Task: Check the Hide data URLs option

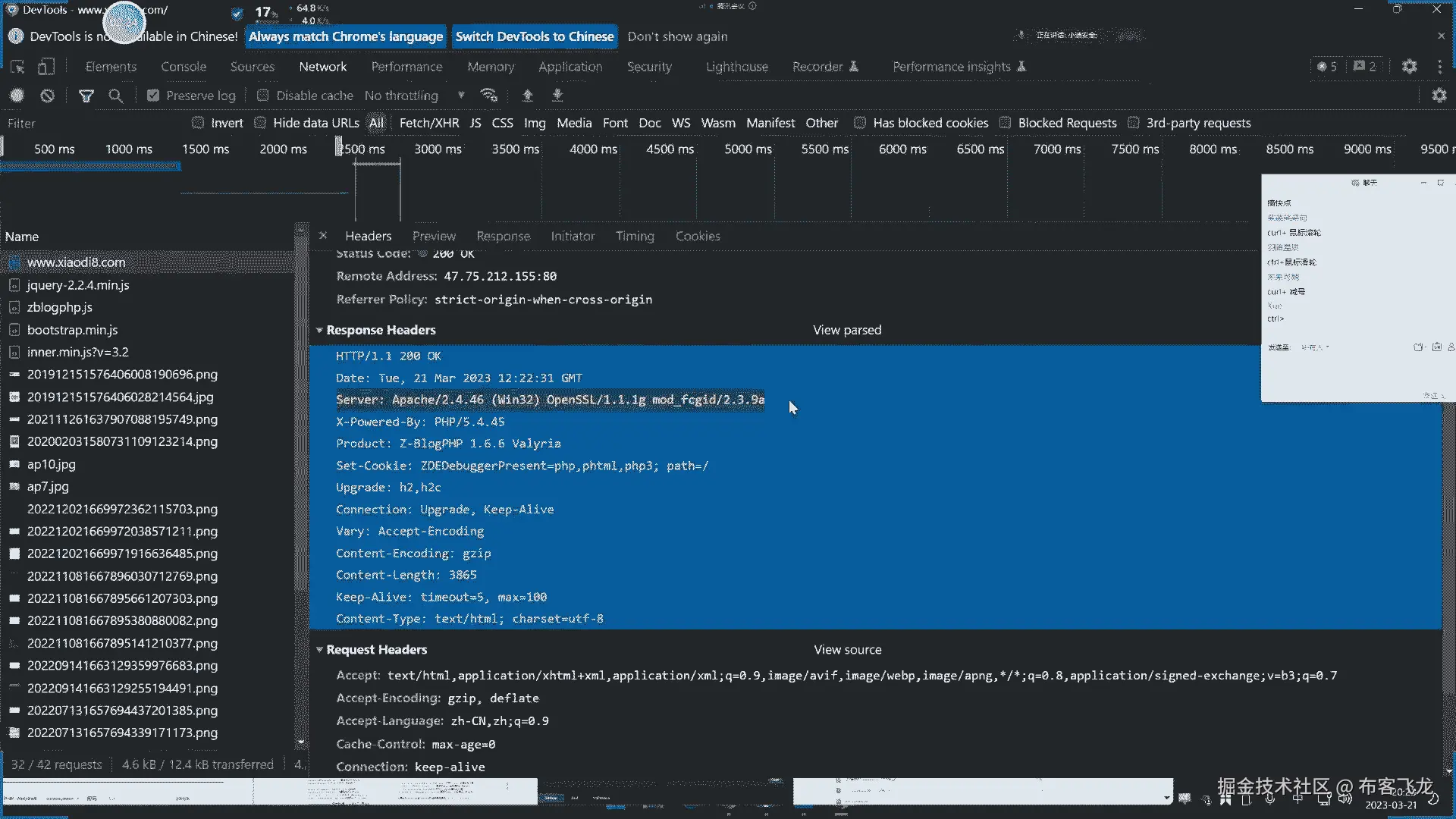Action: tap(260, 123)
